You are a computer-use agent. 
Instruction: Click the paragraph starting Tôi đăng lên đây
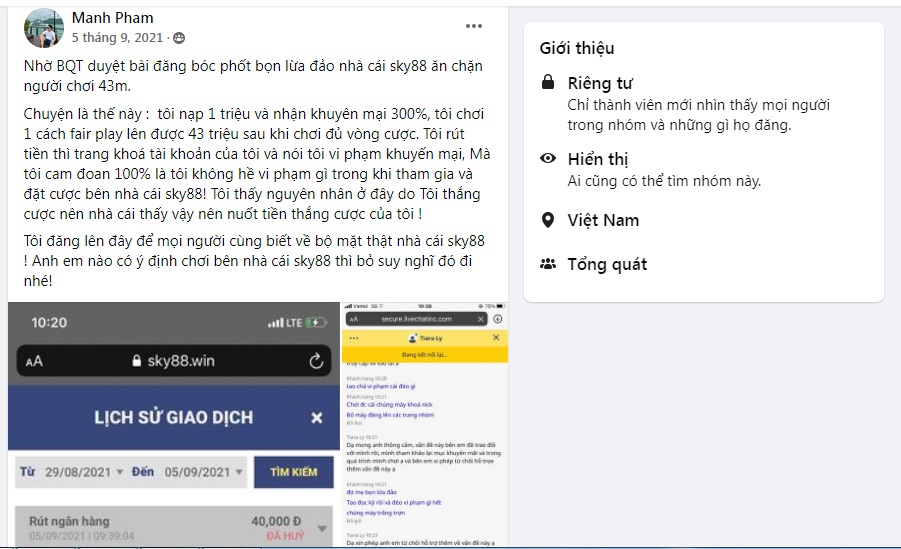[x=254, y=261]
